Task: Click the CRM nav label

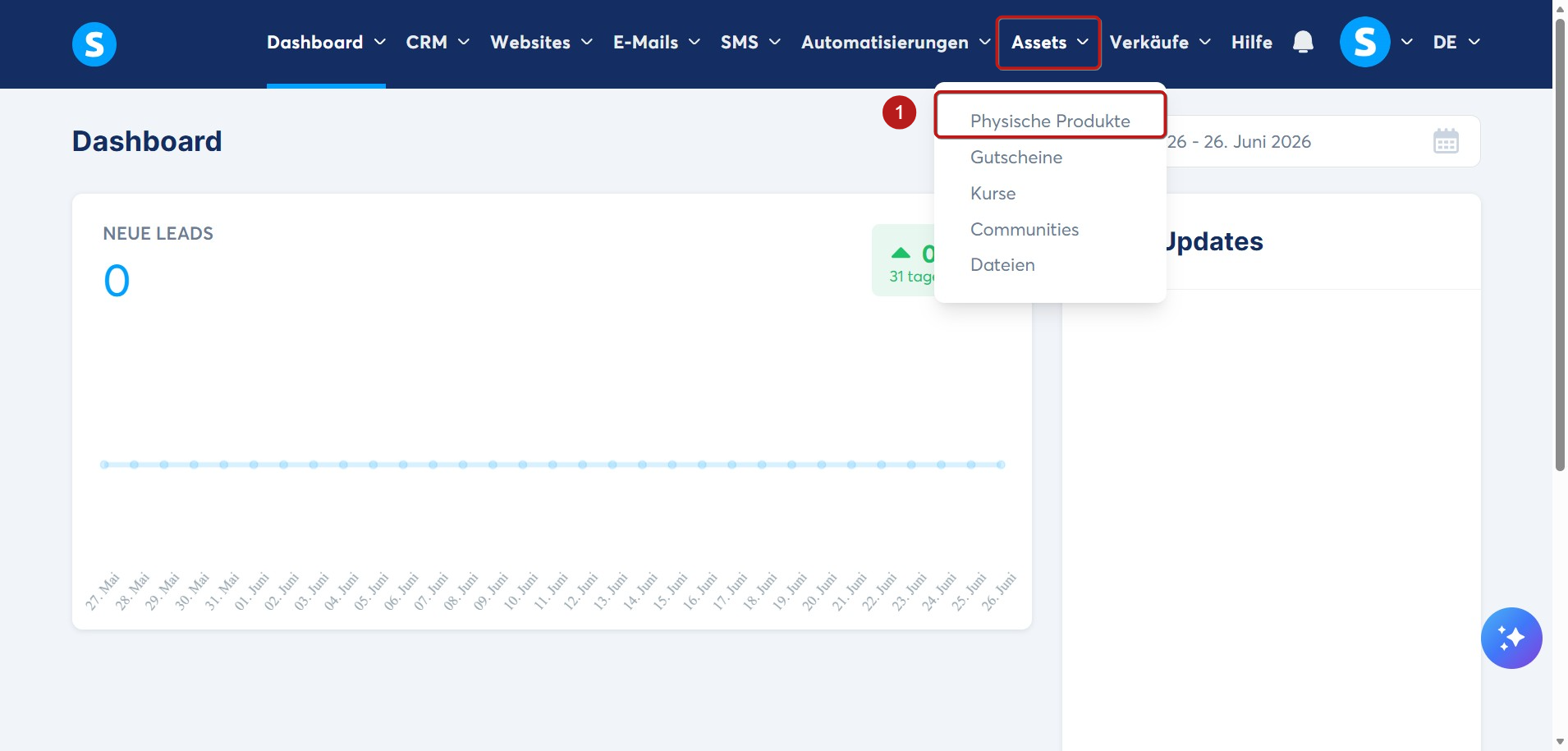Action: pyautogui.click(x=426, y=42)
